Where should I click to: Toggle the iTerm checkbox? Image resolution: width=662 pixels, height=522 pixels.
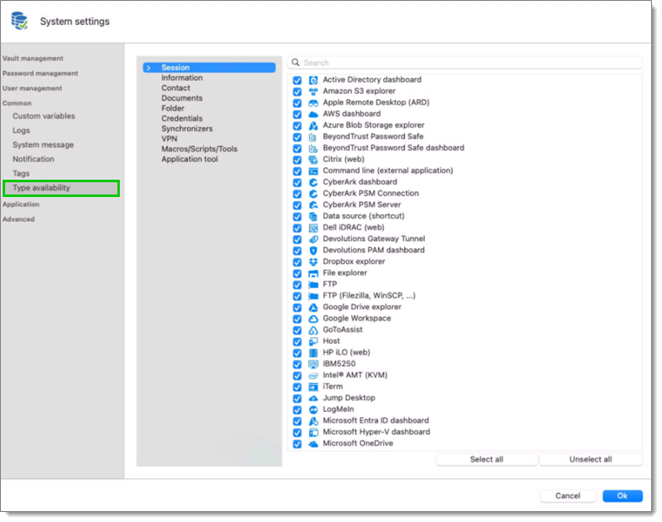pos(297,387)
